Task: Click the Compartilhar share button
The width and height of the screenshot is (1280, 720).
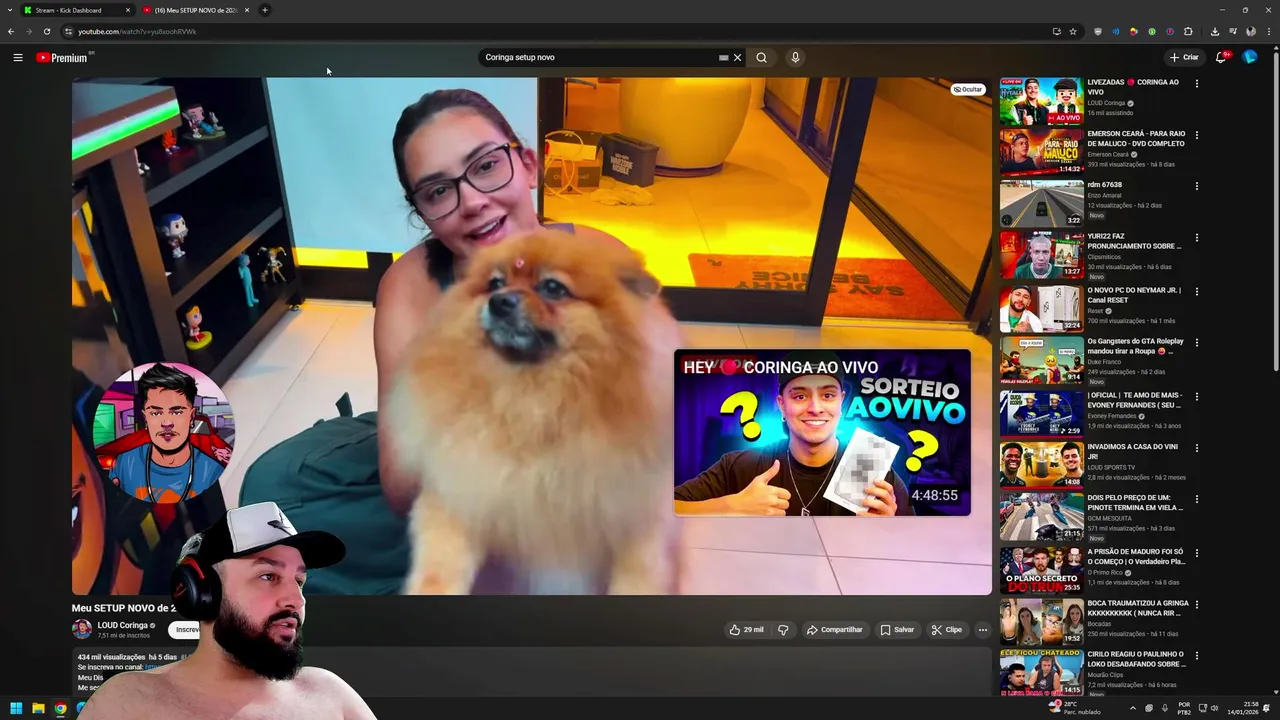Action: pos(835,630)
